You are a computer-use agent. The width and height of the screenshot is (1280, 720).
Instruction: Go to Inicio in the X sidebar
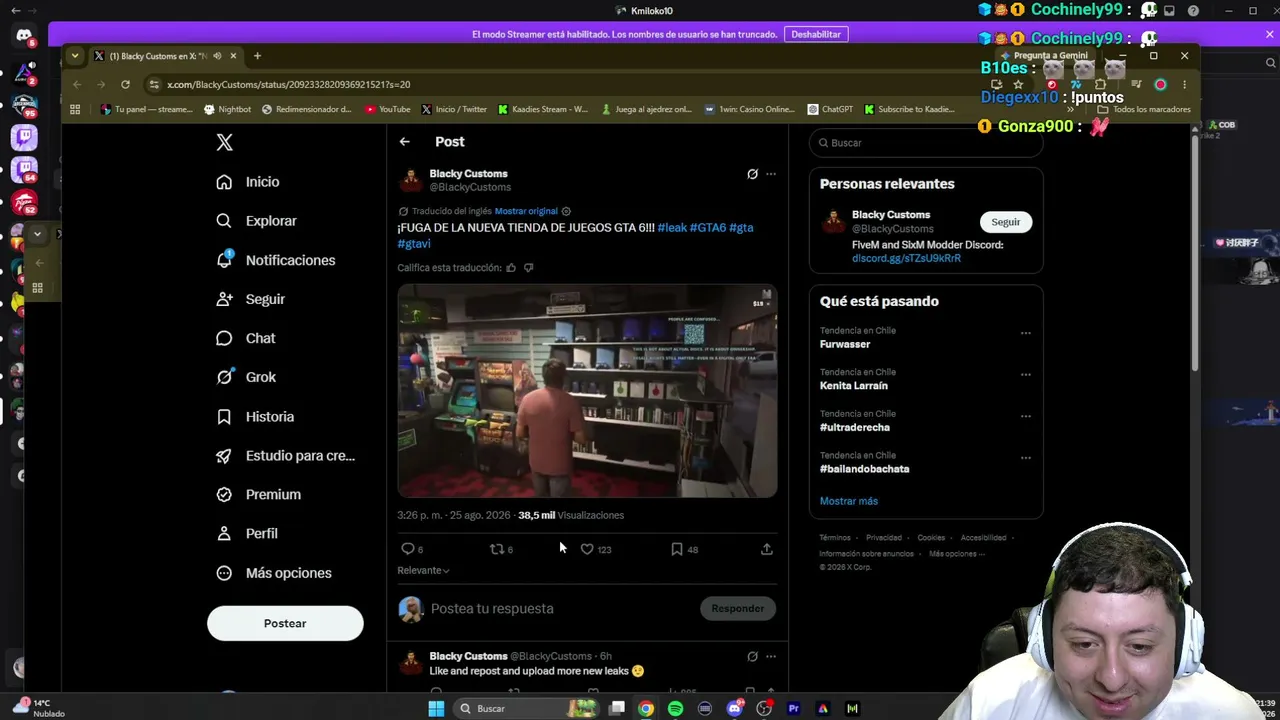pyautogui.click(x=248, y=182)
